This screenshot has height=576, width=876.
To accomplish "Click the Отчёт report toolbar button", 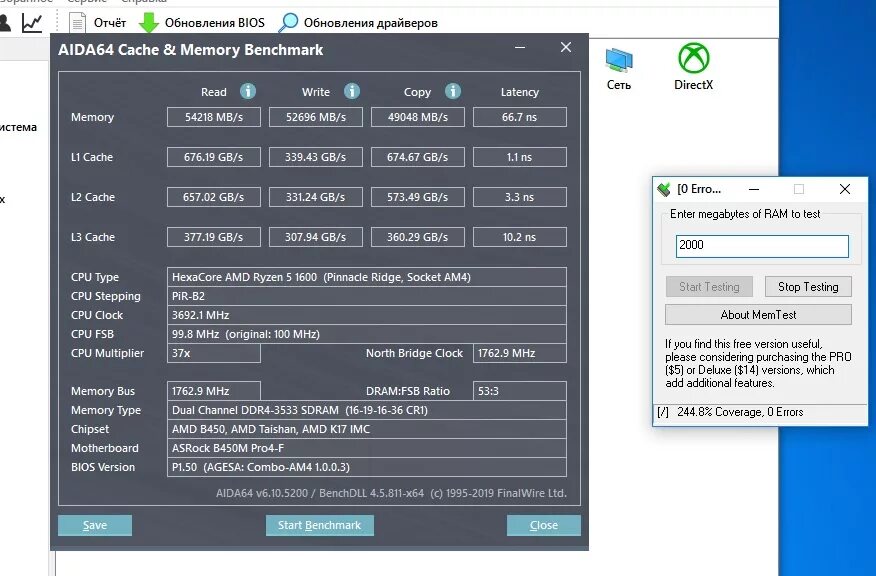I will click(x=98, y=23).
